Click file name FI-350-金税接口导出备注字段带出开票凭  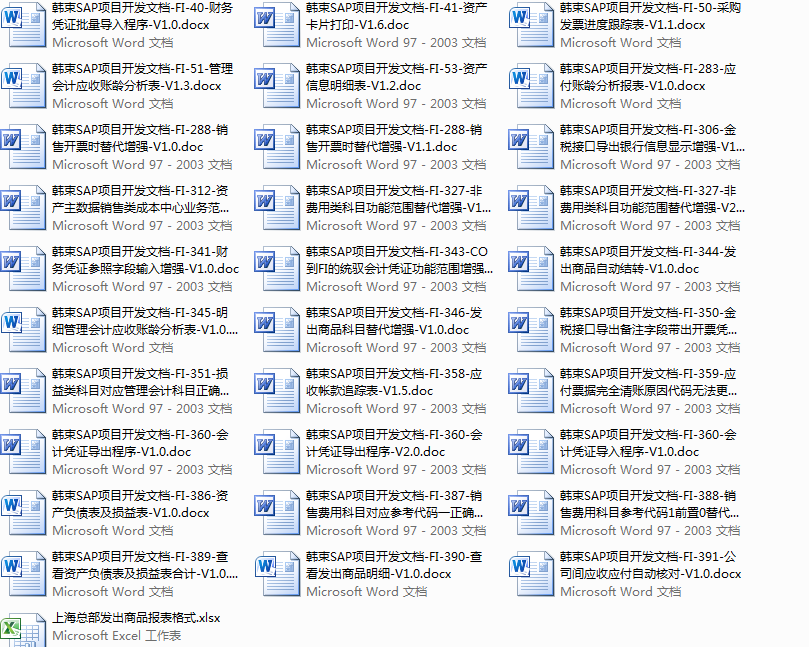coord(649,320)
